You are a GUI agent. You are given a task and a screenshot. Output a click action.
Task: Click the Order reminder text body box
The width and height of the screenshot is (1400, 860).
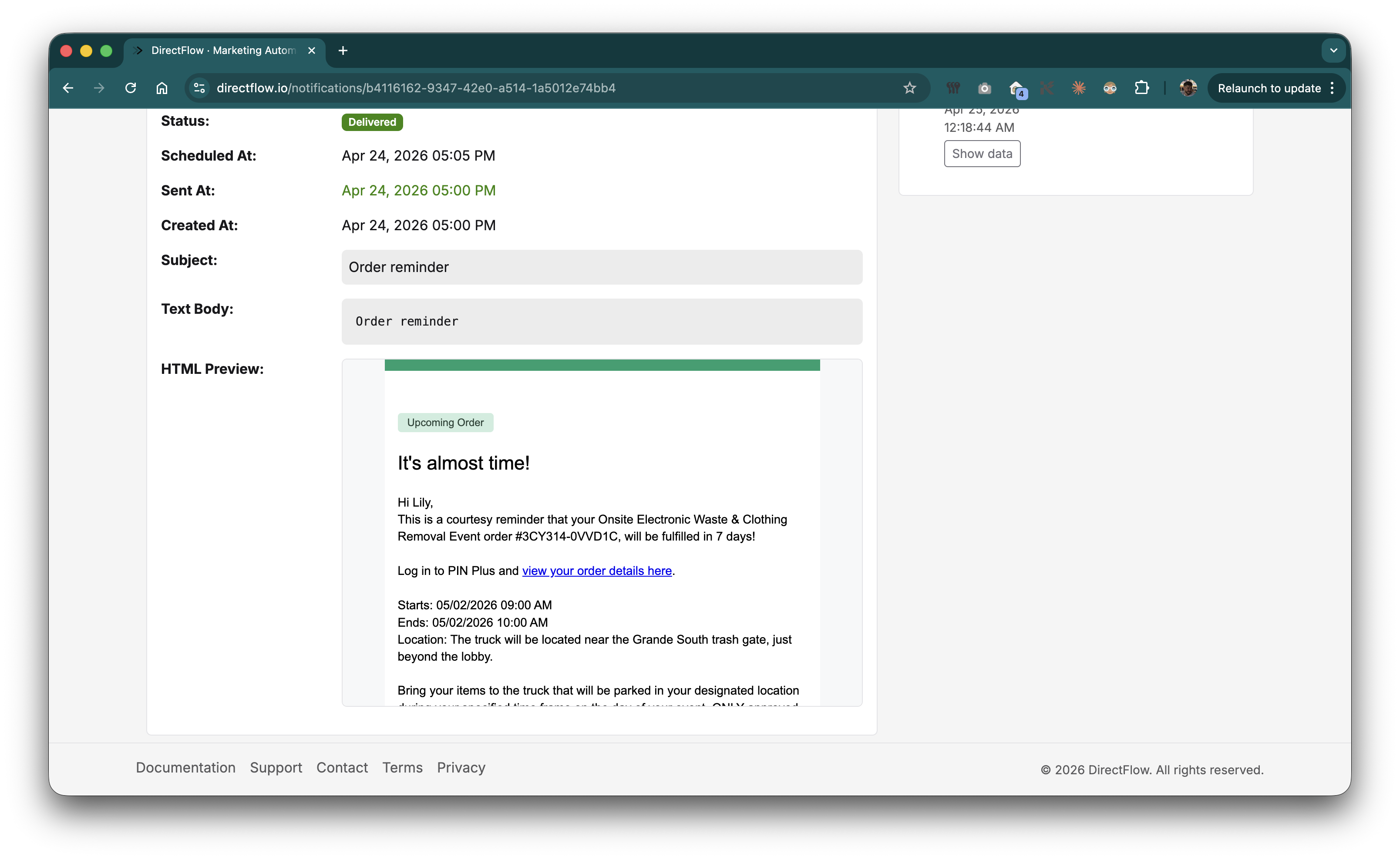click(x=601, y=321)
